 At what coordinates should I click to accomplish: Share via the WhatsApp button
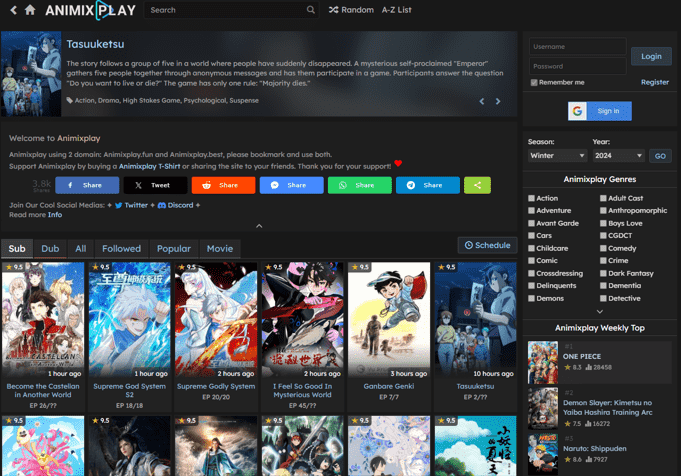(x=359, y=185)
